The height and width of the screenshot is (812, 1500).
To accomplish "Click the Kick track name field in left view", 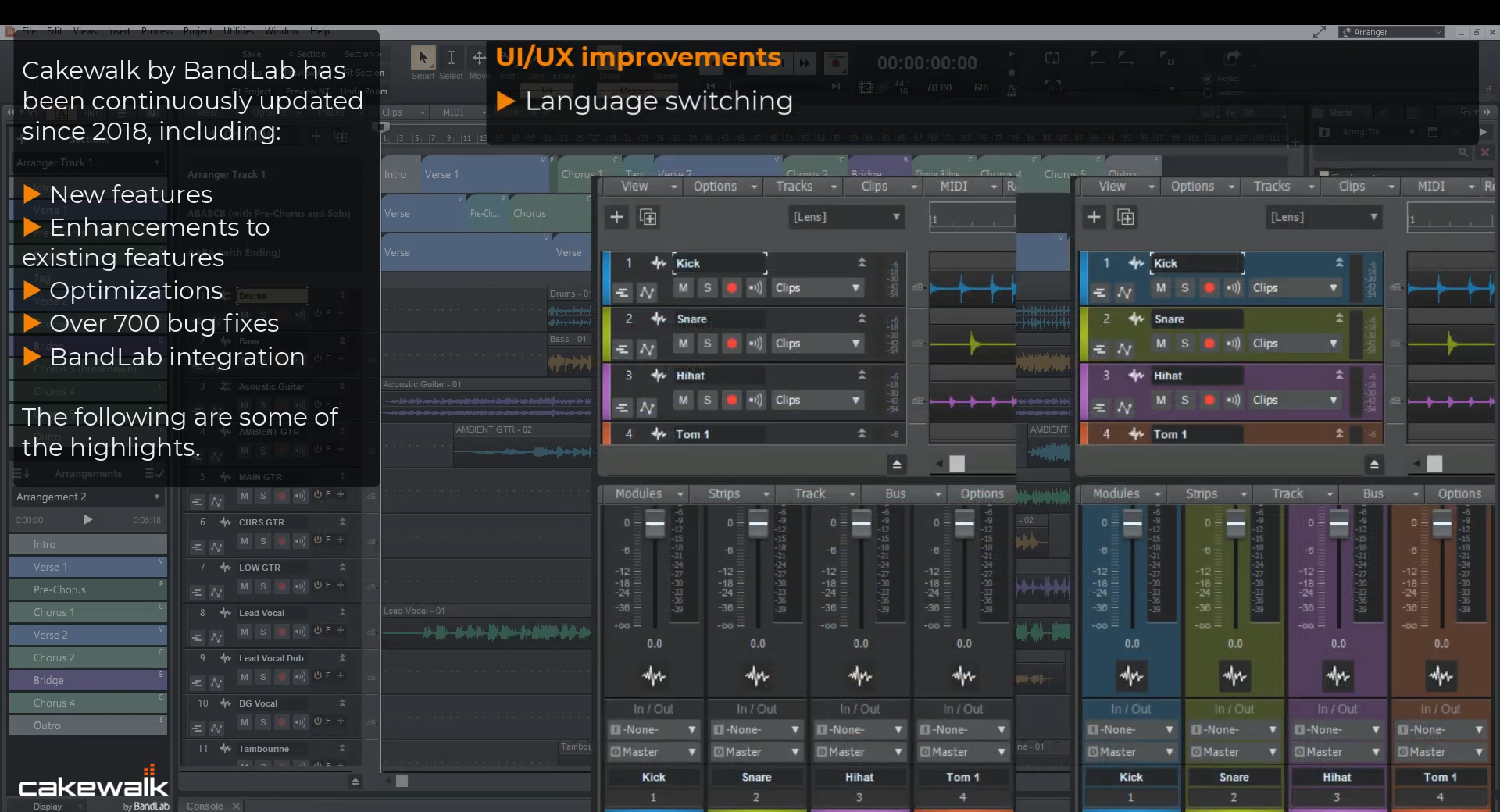I will click(x=720, y=263).
